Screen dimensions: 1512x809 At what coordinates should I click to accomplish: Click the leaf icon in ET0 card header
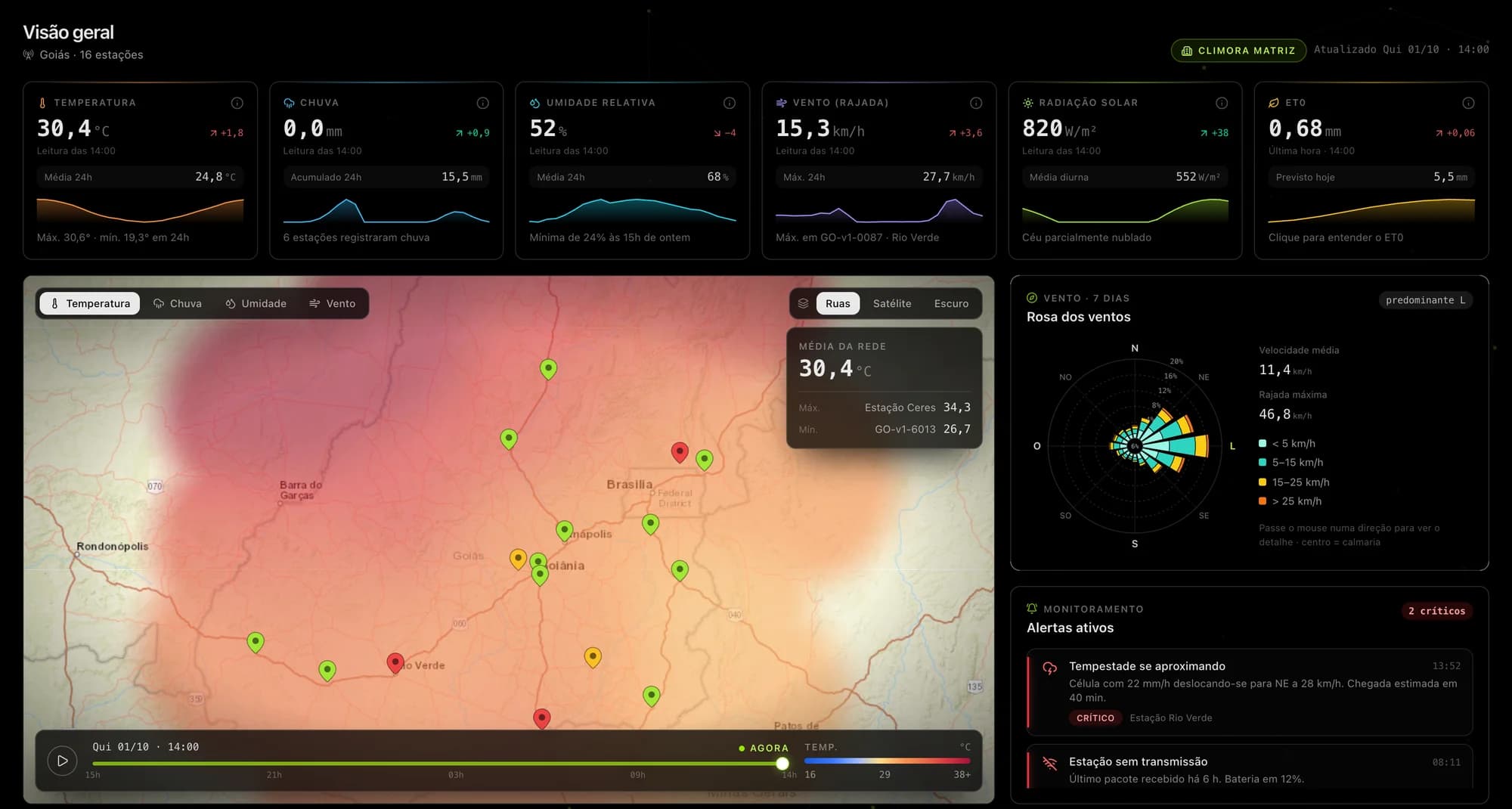[x=1274, y=103]
